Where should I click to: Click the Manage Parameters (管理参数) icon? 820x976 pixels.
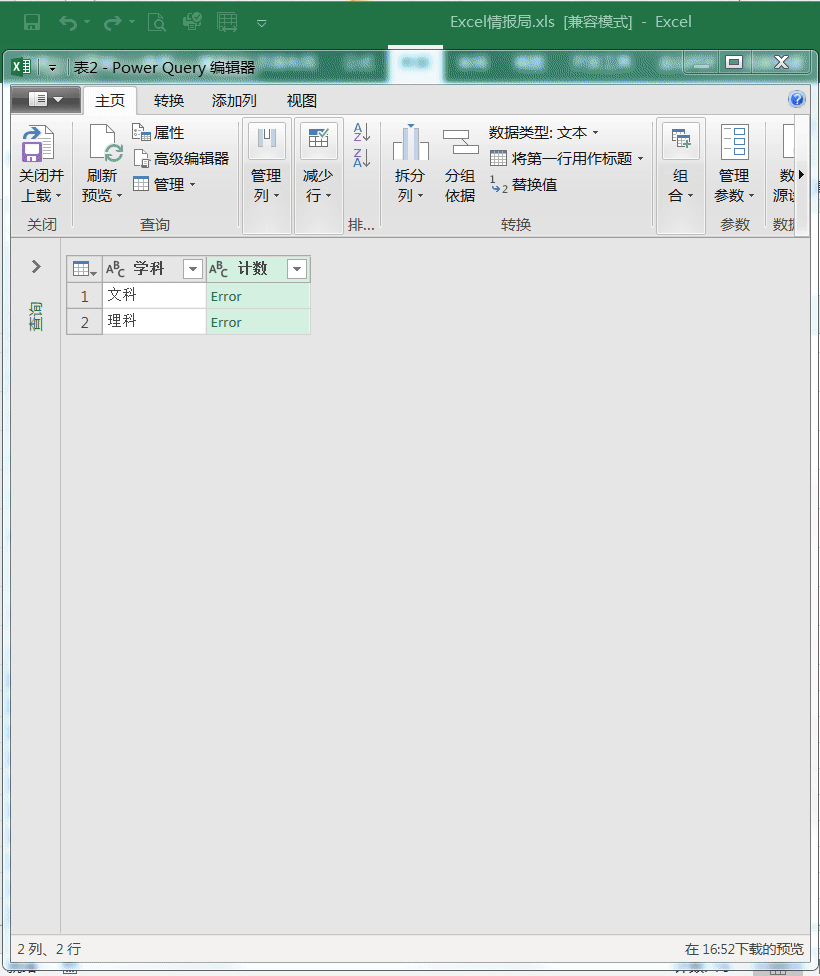[x=735, y=143]
